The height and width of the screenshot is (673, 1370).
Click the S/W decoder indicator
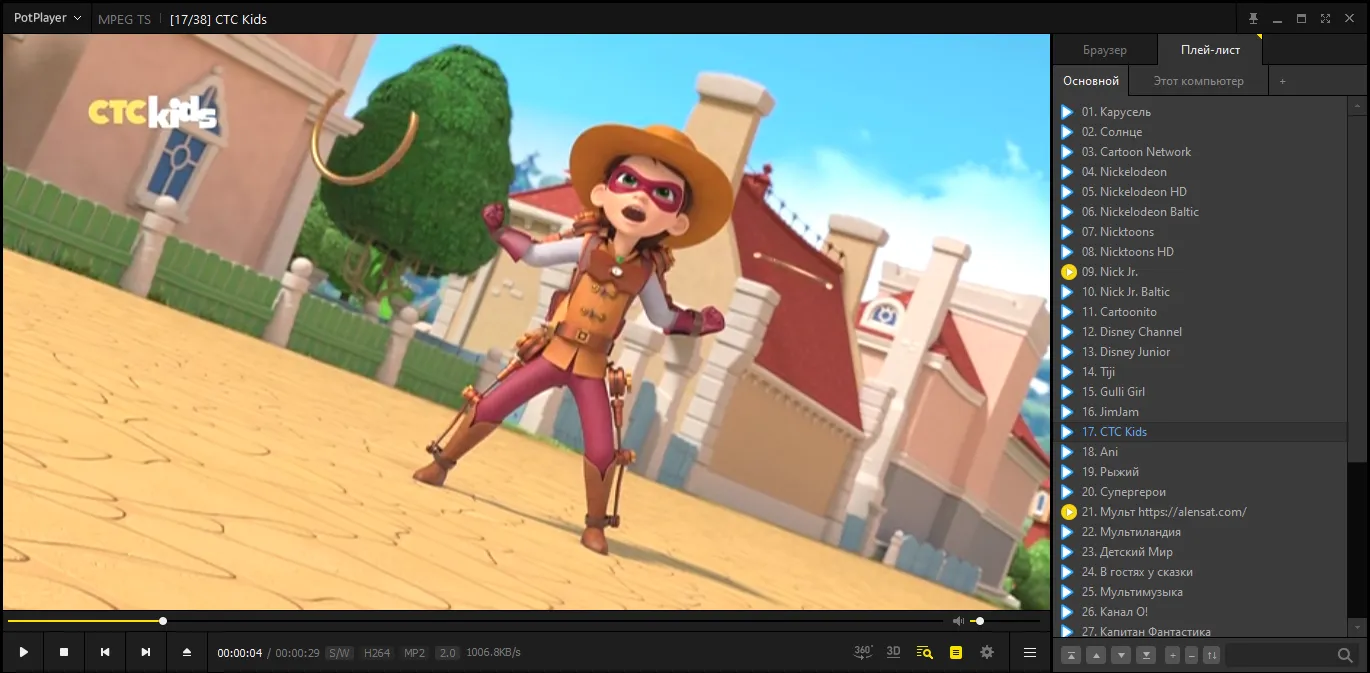coord(339,653)
